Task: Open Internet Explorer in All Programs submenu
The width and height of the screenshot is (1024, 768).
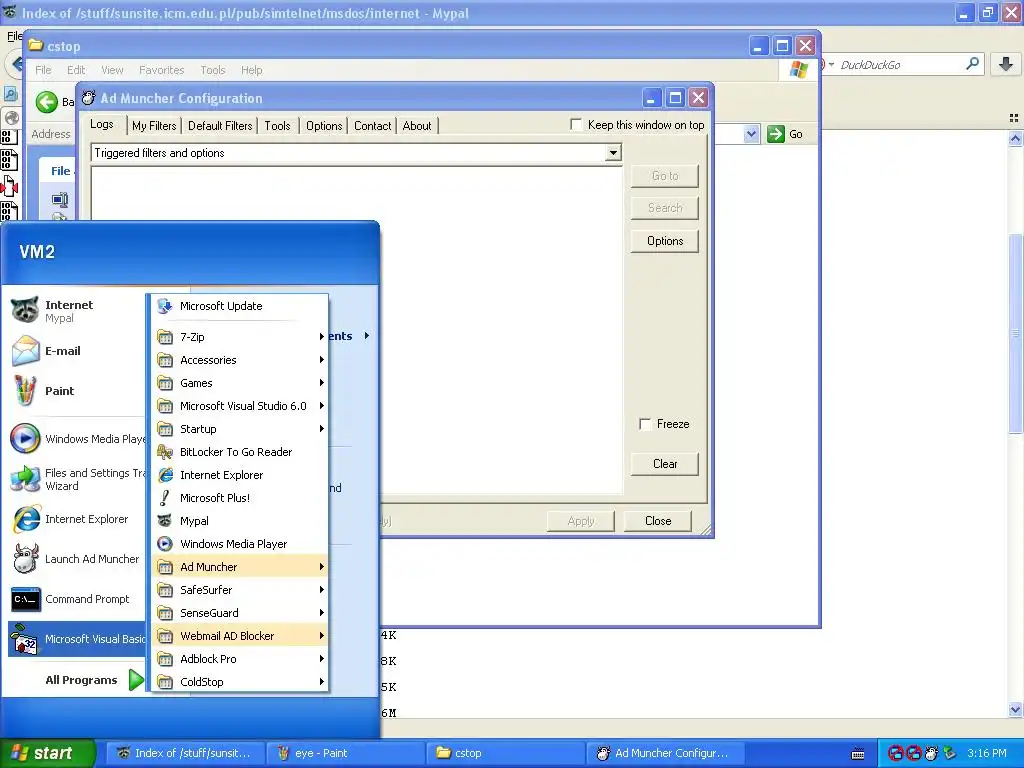Action: pyautogui.click(x=240, y=475)
